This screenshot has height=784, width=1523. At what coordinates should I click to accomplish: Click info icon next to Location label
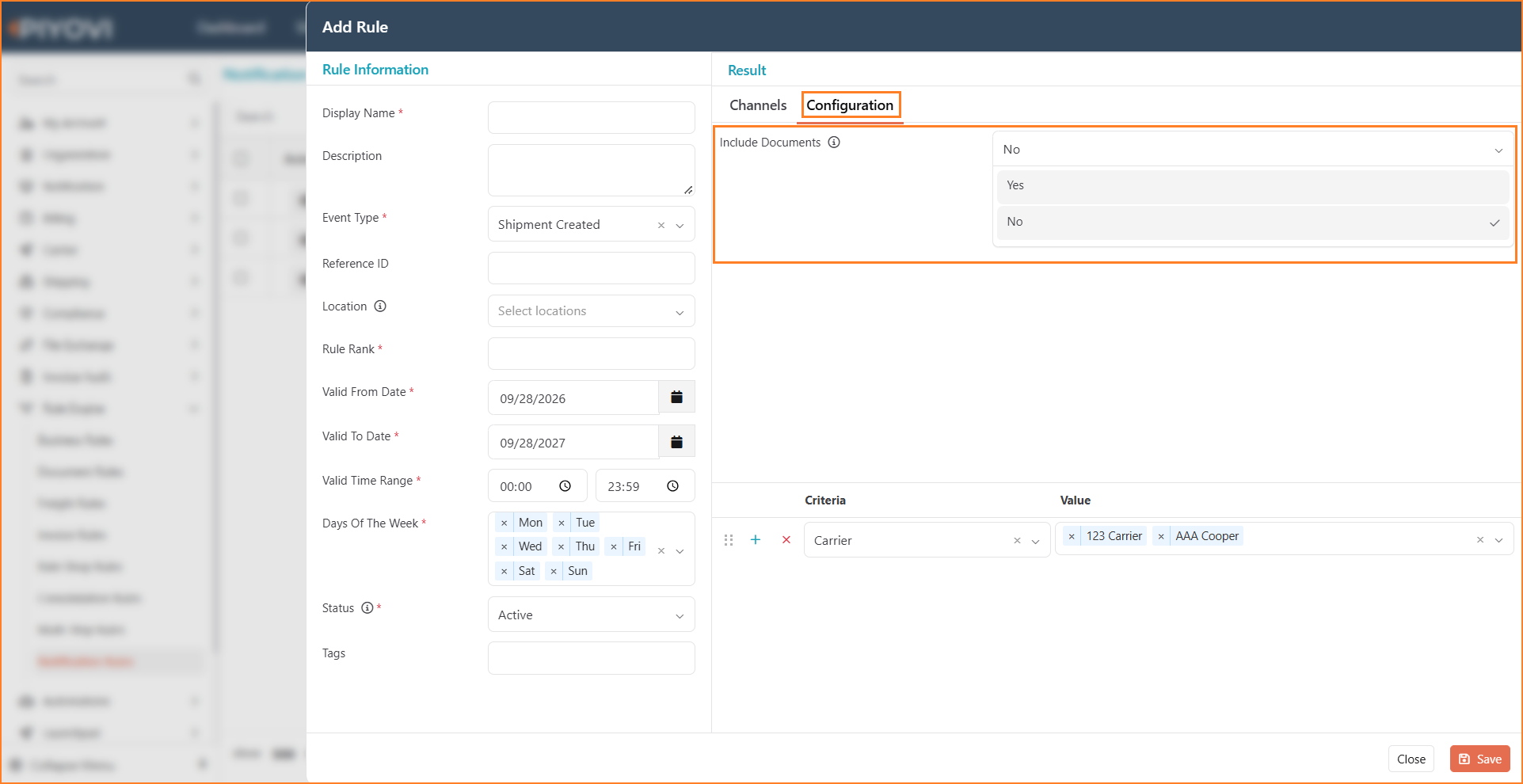(x=380, y=306)
